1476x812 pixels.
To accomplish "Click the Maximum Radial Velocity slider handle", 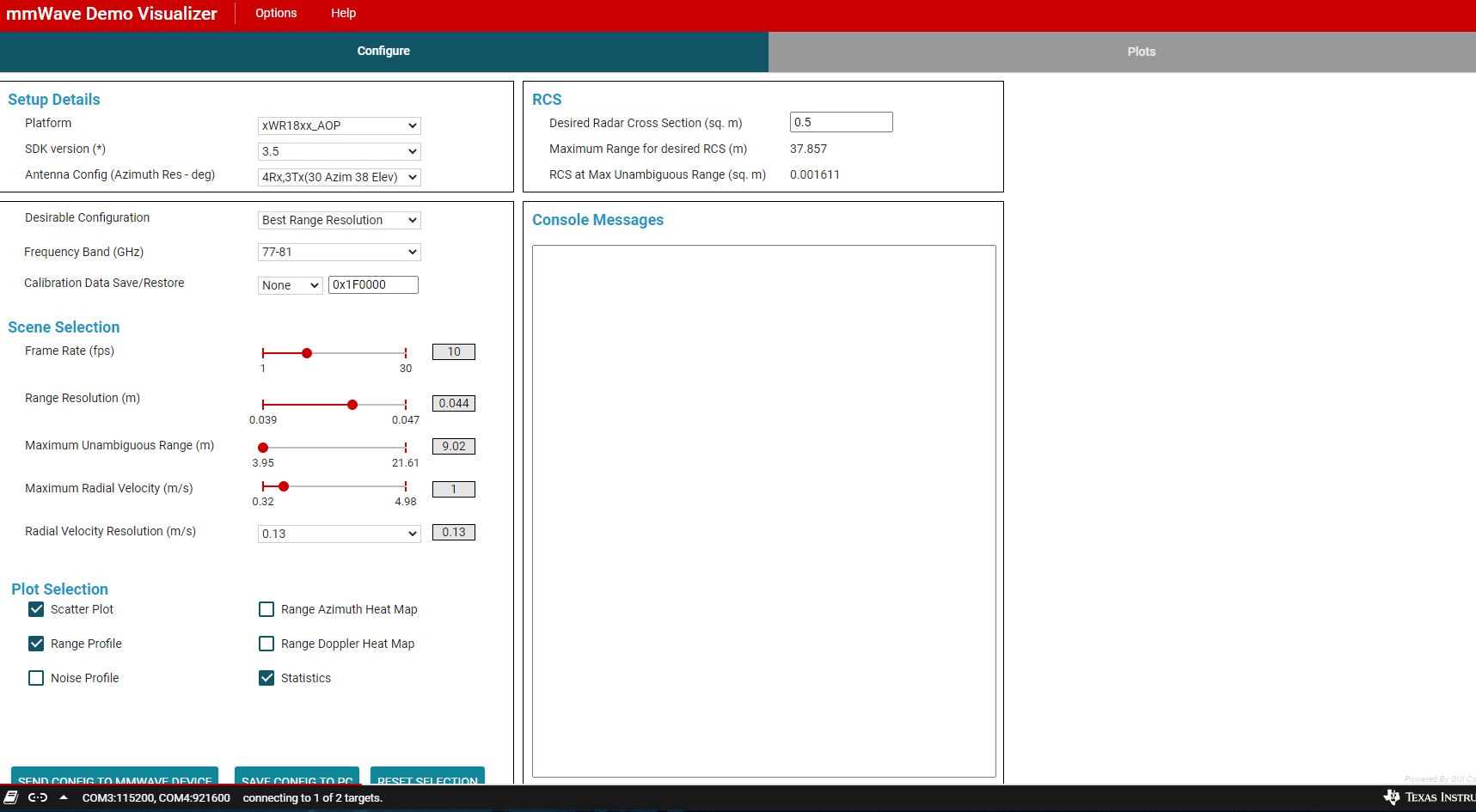I will coord(284,486).
